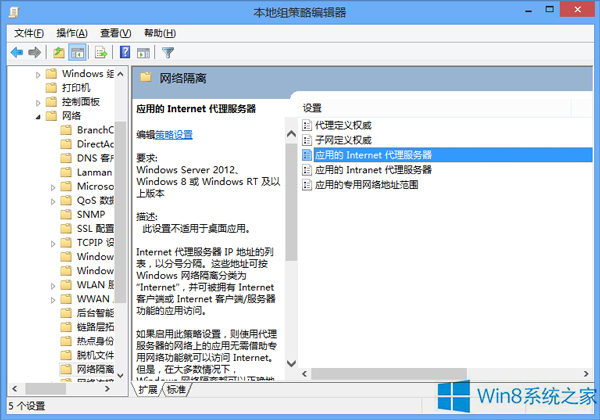Screen dimensions: 600x420
Task: Open the 查看(V) menu
Action: 116,34
